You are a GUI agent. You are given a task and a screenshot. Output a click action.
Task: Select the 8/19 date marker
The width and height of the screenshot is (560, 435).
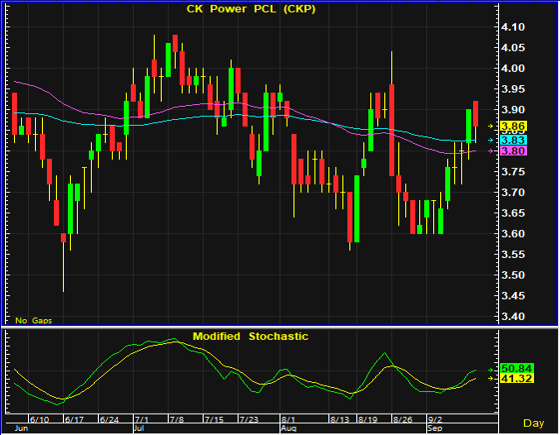click(x=368, y=420)
